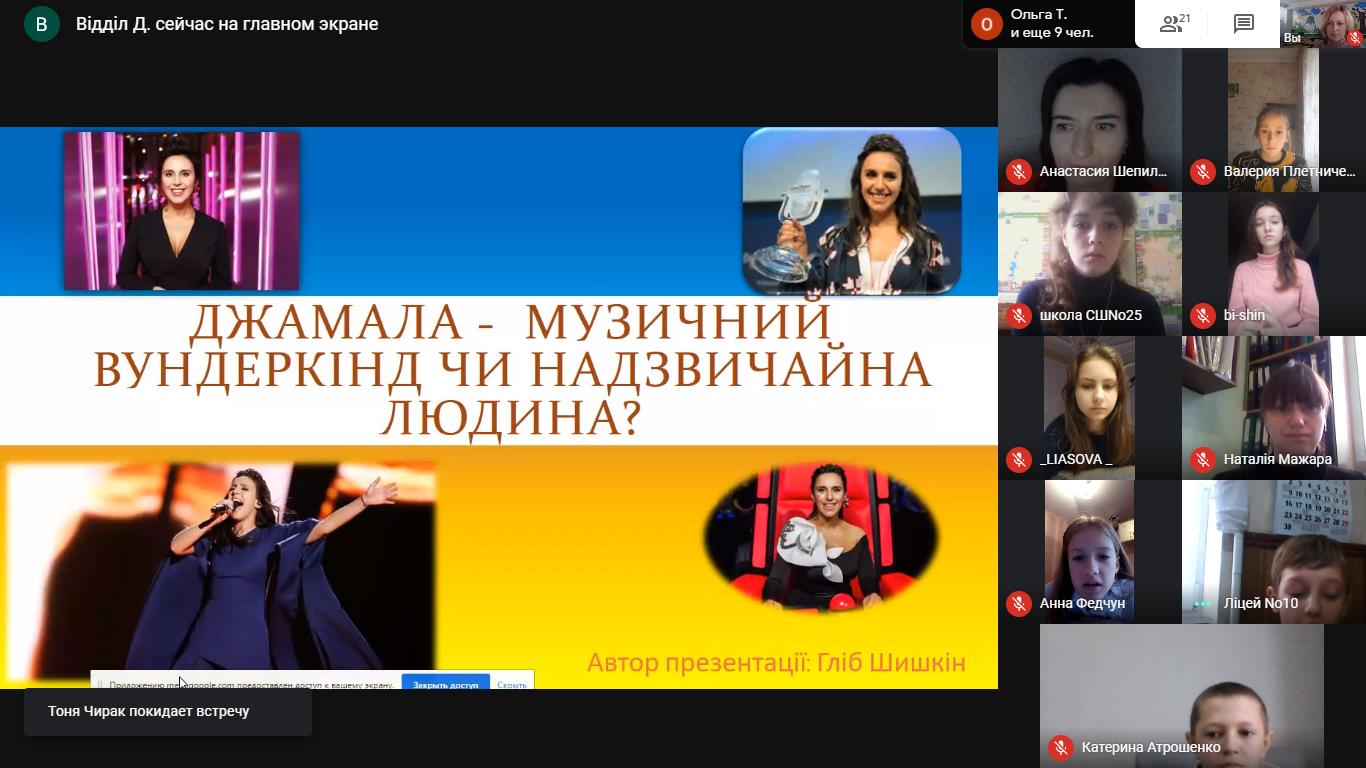1366x768 pixels.
Task: Click muted mic icon on Анастасия Шепил tile
Action: pos(1018,172)
